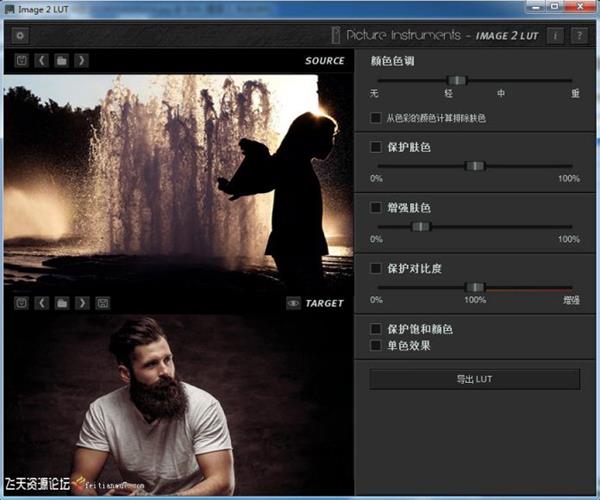Image resolution: width=600 pixels, height=500 pixels.
Task: Click the 颜色色调 slider handle
Action: (457, 80)
